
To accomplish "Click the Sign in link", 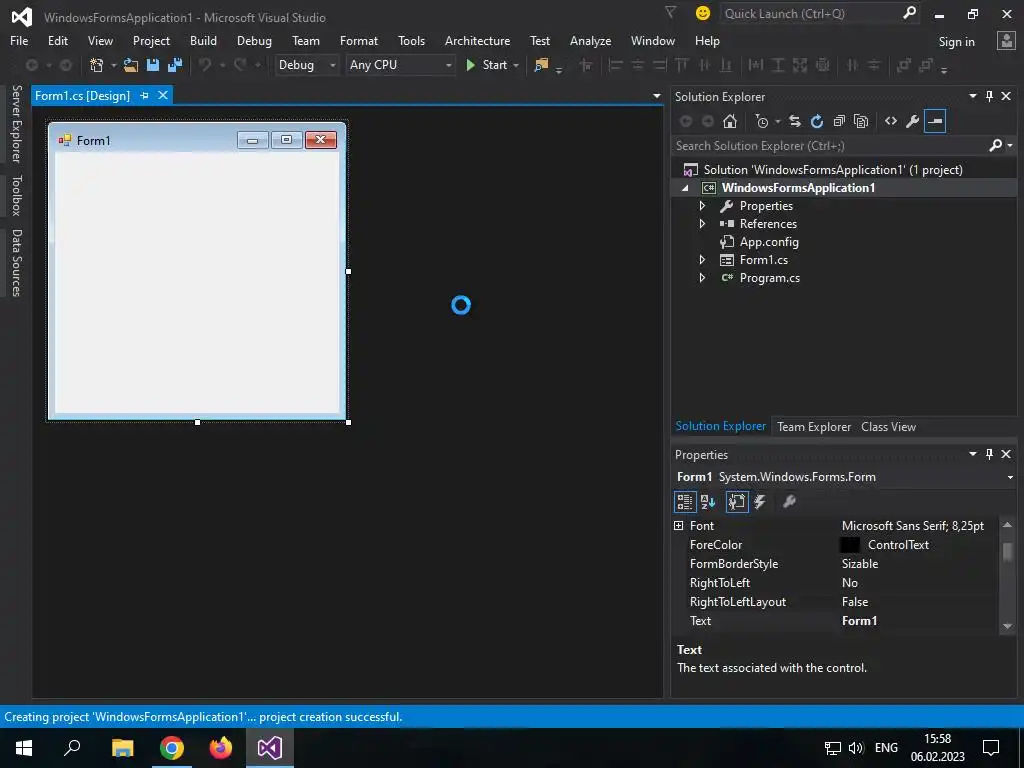I will (956, 42).
